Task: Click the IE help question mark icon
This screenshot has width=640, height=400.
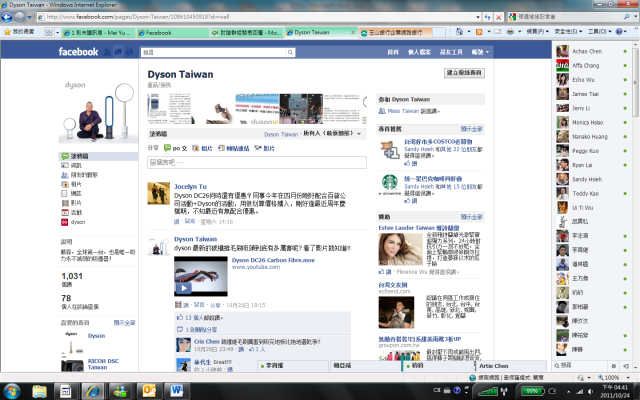Action: coord(619,32)
